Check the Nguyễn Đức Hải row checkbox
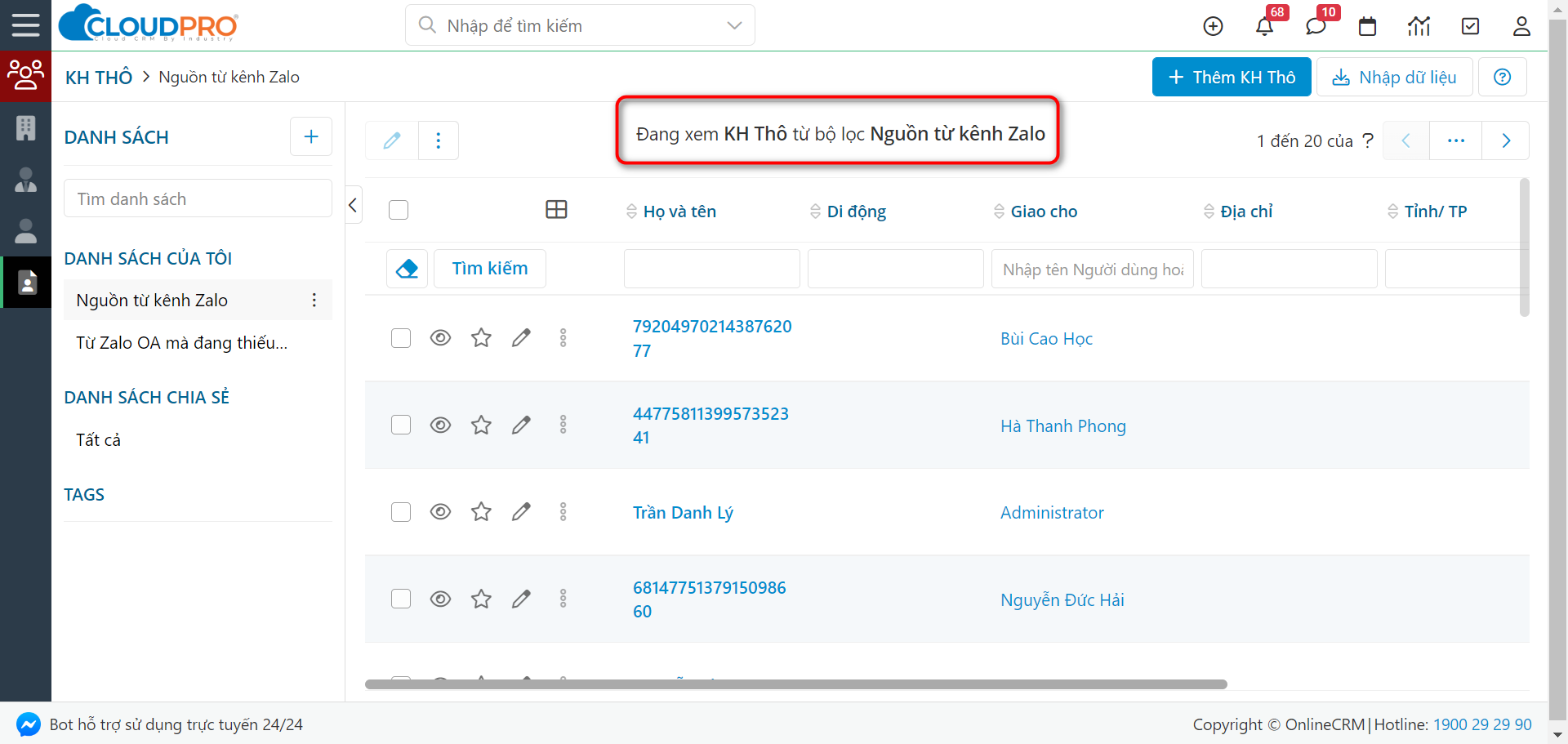The height and width of the screenshot is (744, 1568). click(401, 599)
